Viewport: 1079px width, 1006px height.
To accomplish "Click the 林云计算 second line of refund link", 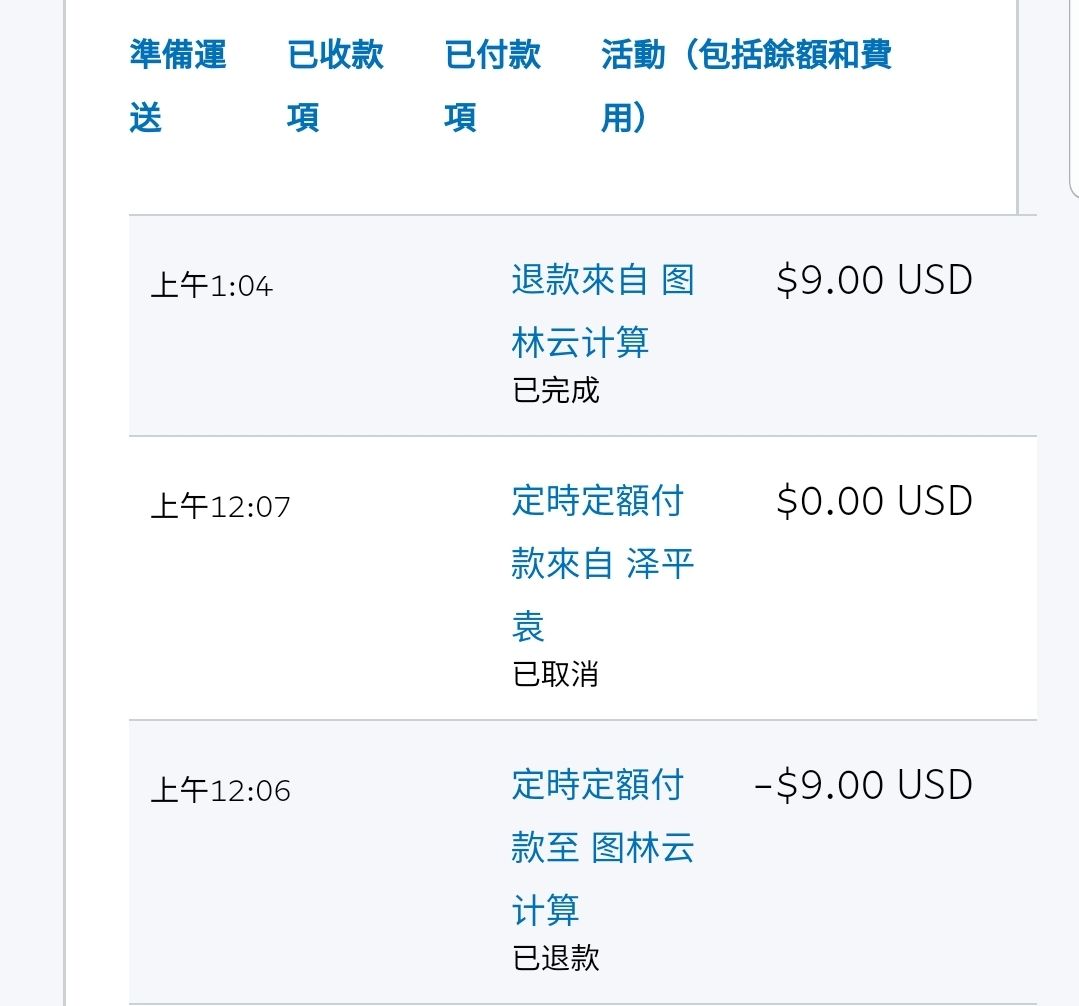I will point(580,343).
